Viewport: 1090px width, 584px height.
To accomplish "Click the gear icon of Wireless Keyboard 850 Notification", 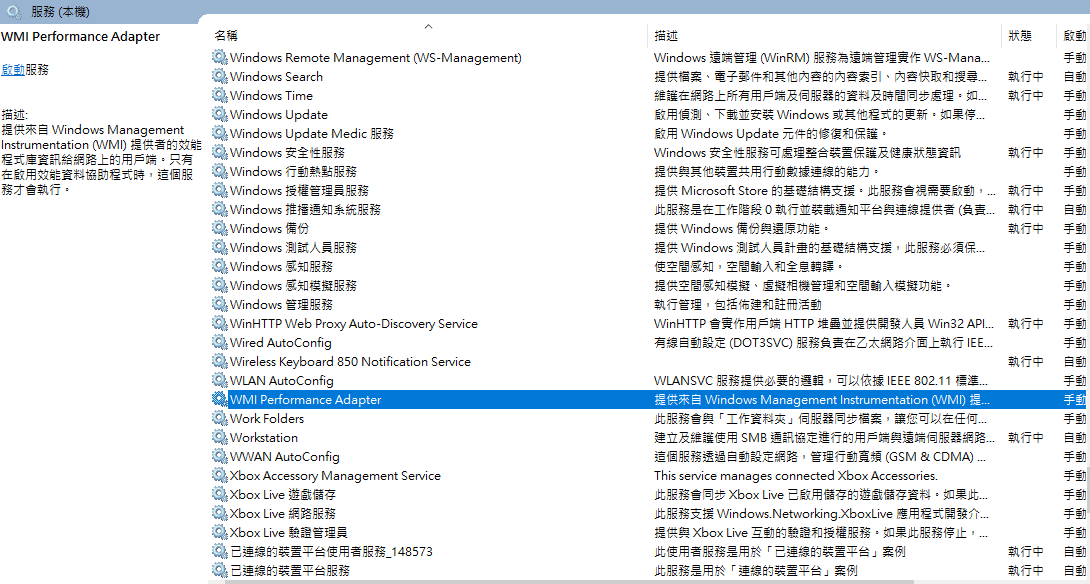I will coord(220,362).
